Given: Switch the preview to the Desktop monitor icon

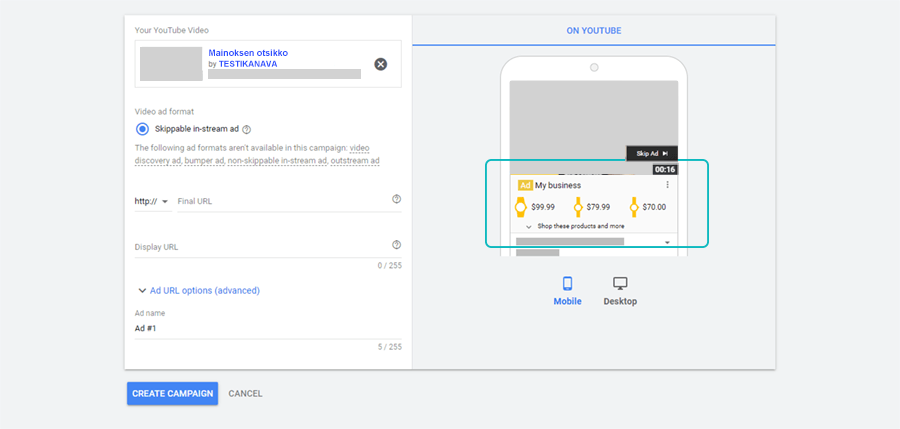Looking at the screenshot, I should (620, 284).
